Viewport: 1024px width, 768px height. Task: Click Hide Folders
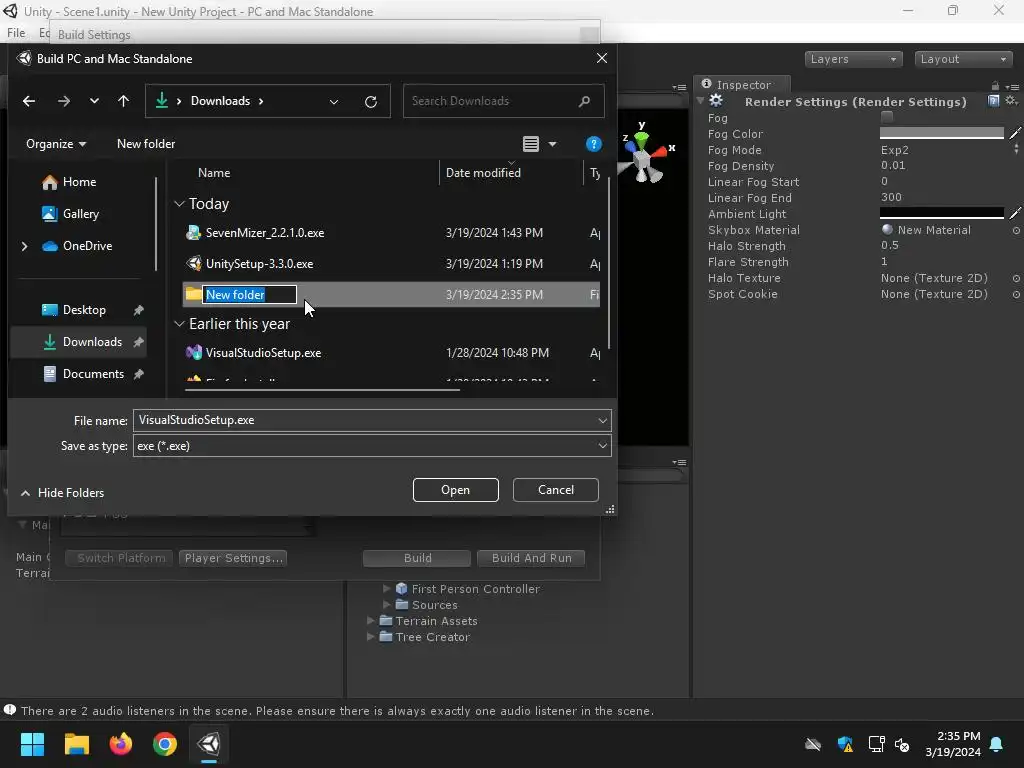pos(63,493)
